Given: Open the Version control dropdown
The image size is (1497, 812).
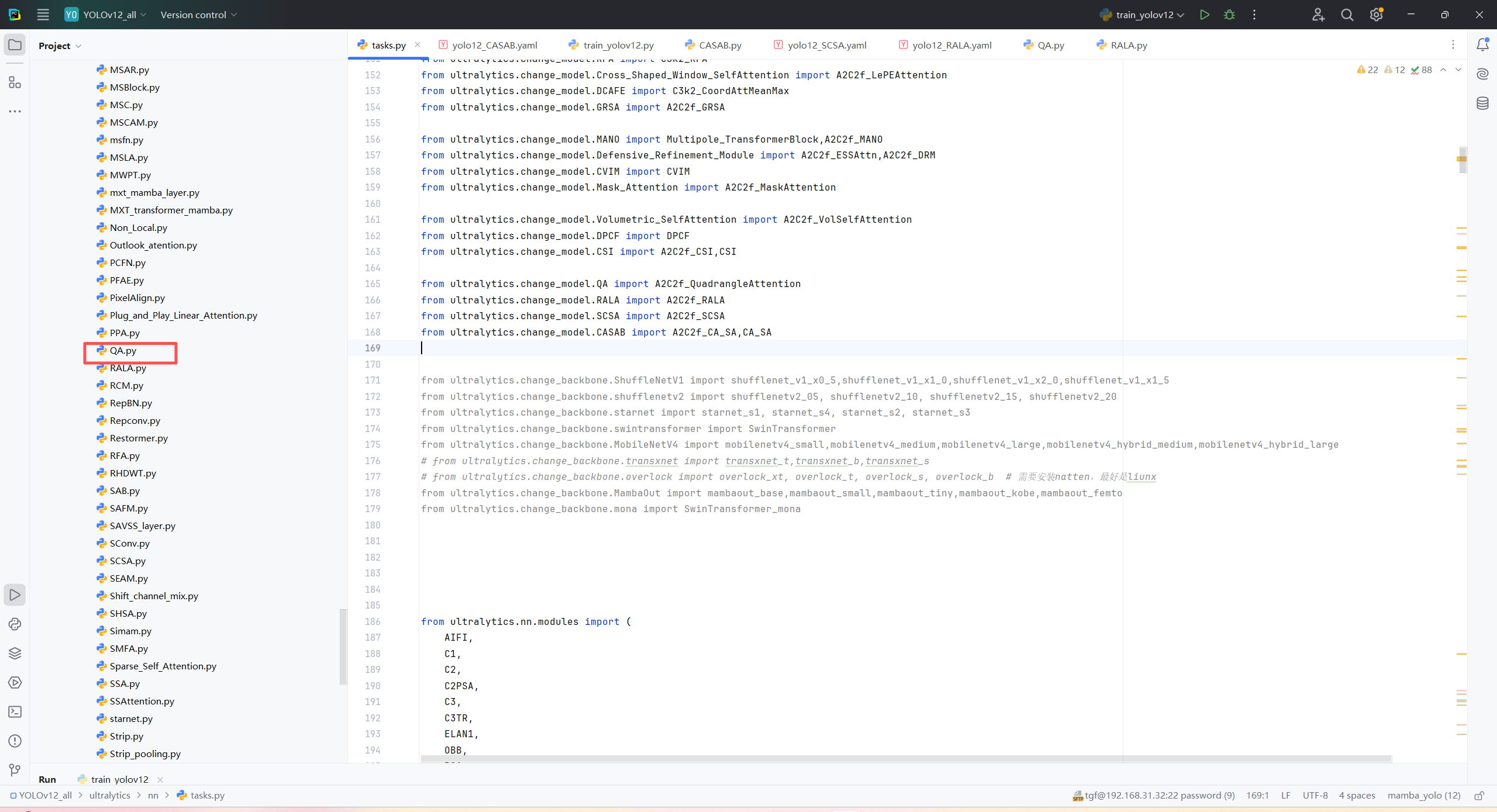Looking at the screenshot, I should point(199,15).
